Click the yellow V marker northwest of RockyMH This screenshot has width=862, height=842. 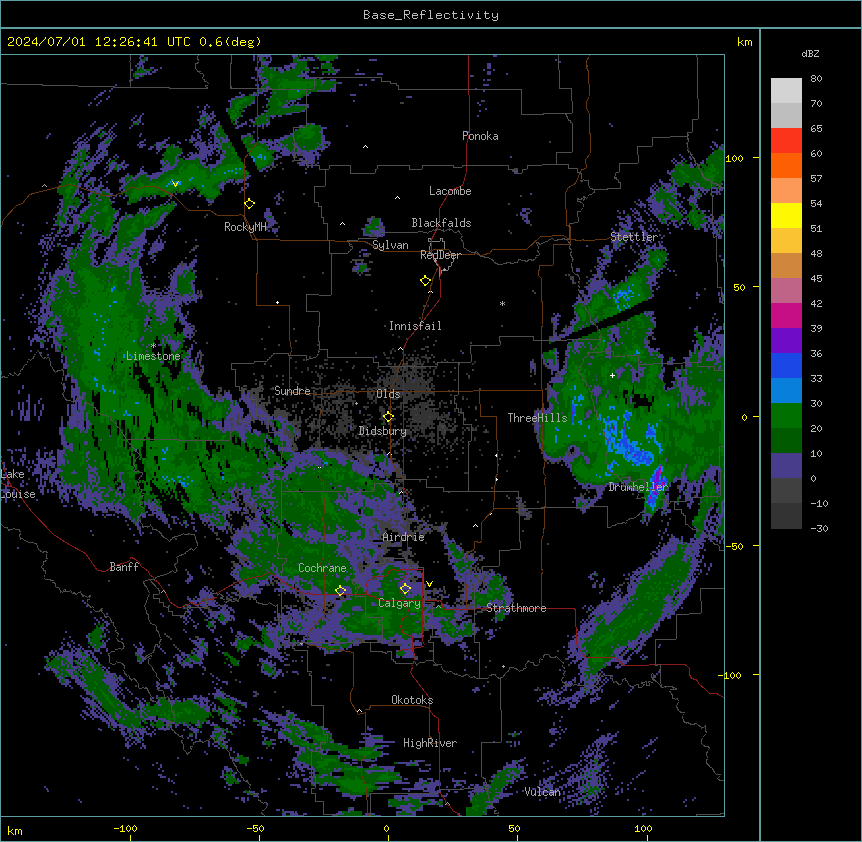pyautogui.click(x=175, y=184)
